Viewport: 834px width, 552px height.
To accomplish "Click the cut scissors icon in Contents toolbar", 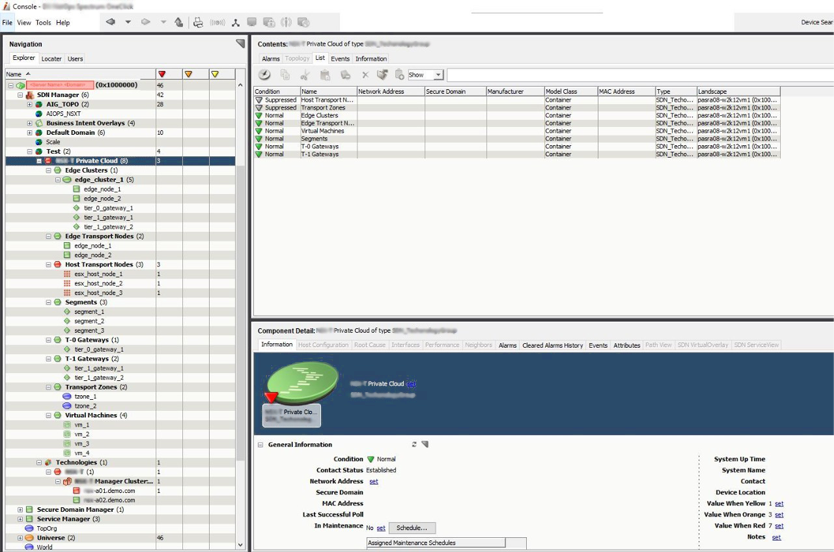I will tap(305, 75).
